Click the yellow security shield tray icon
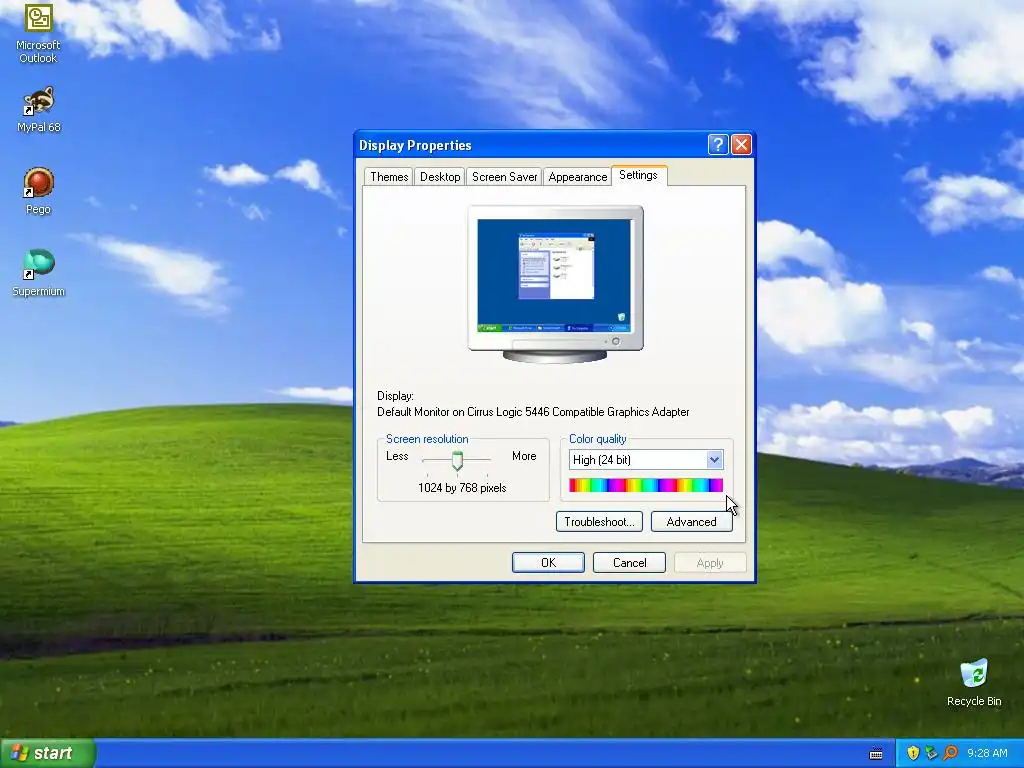 [913, 753]
